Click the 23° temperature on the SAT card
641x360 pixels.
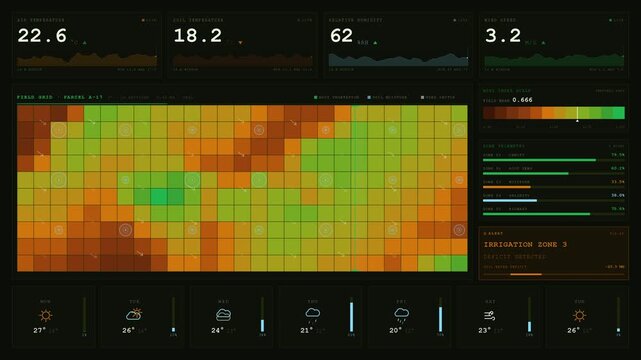pos(484,330)
